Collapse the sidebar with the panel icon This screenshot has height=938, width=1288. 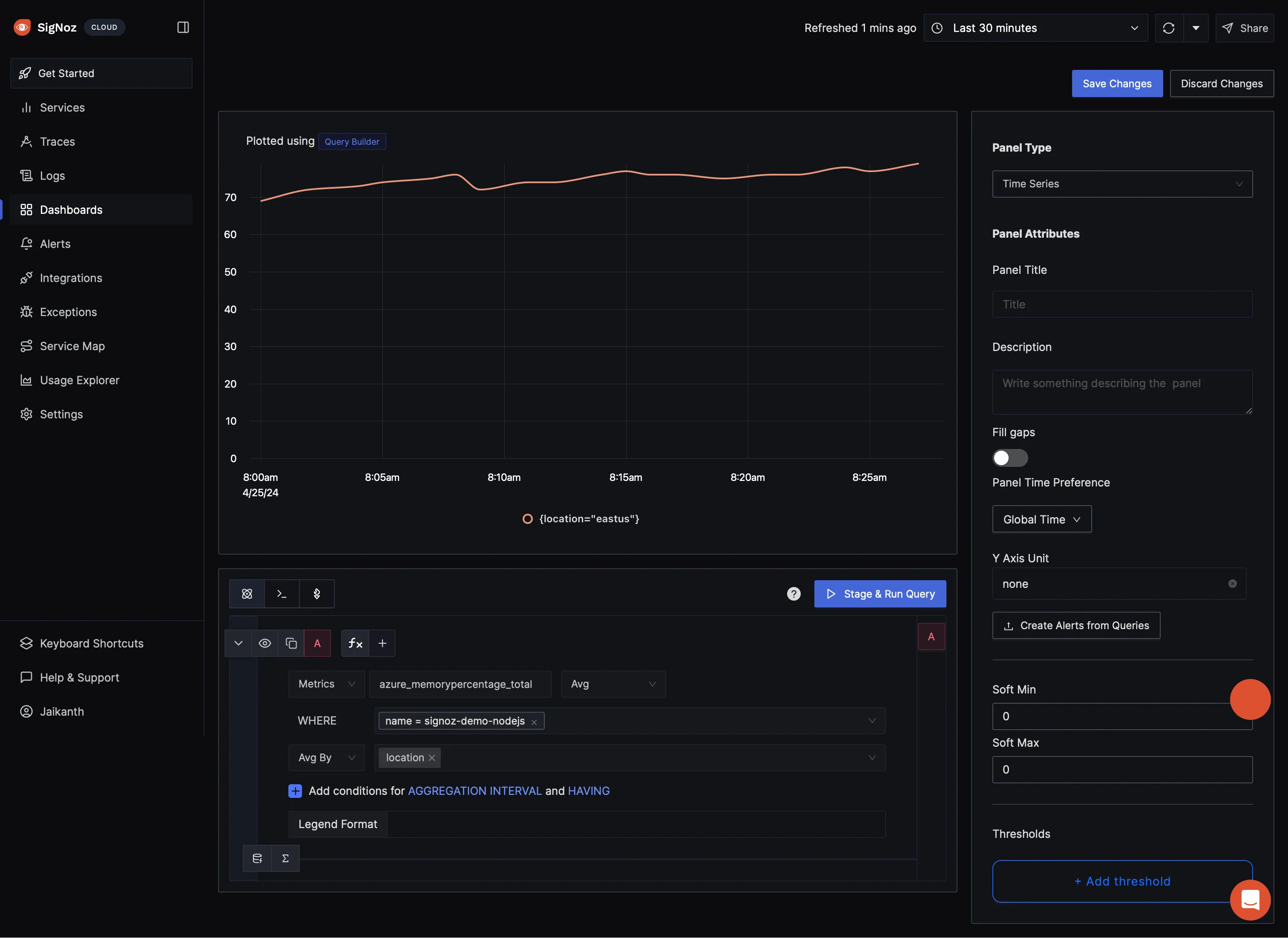click(x=183, y=27)
